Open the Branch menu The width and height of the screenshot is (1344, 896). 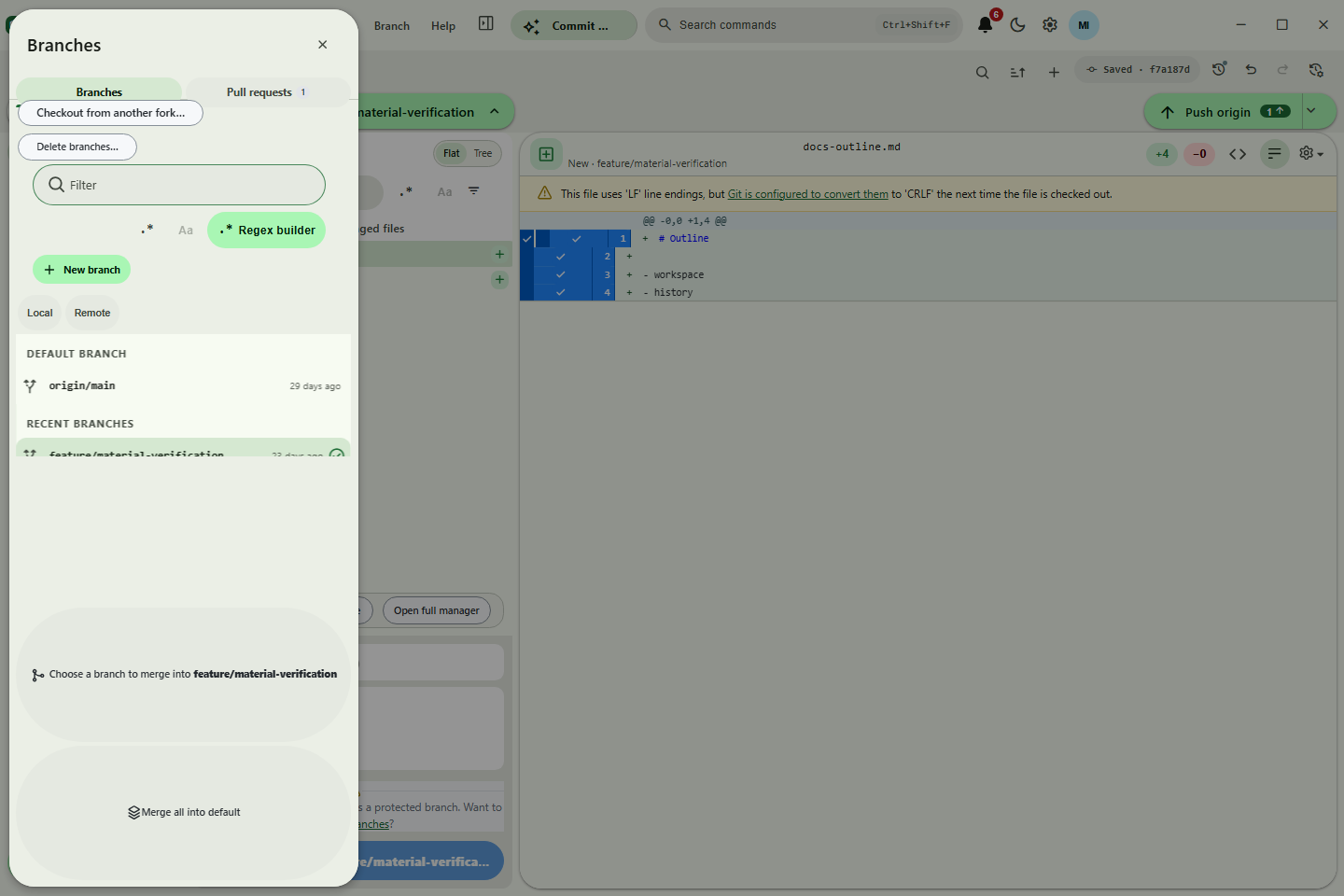coord(392,26)
